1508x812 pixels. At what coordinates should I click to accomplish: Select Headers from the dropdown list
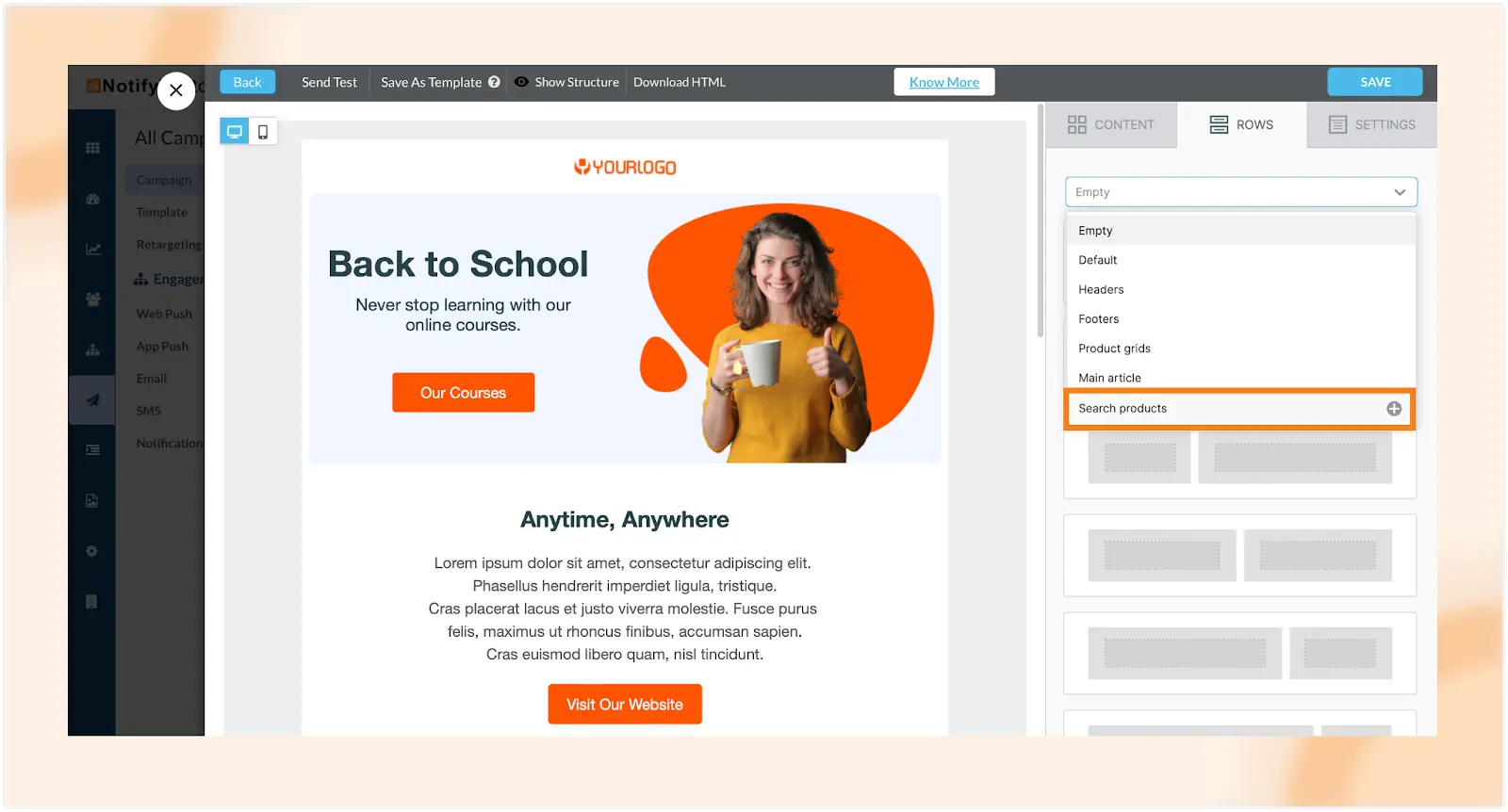click(1101, 290)
